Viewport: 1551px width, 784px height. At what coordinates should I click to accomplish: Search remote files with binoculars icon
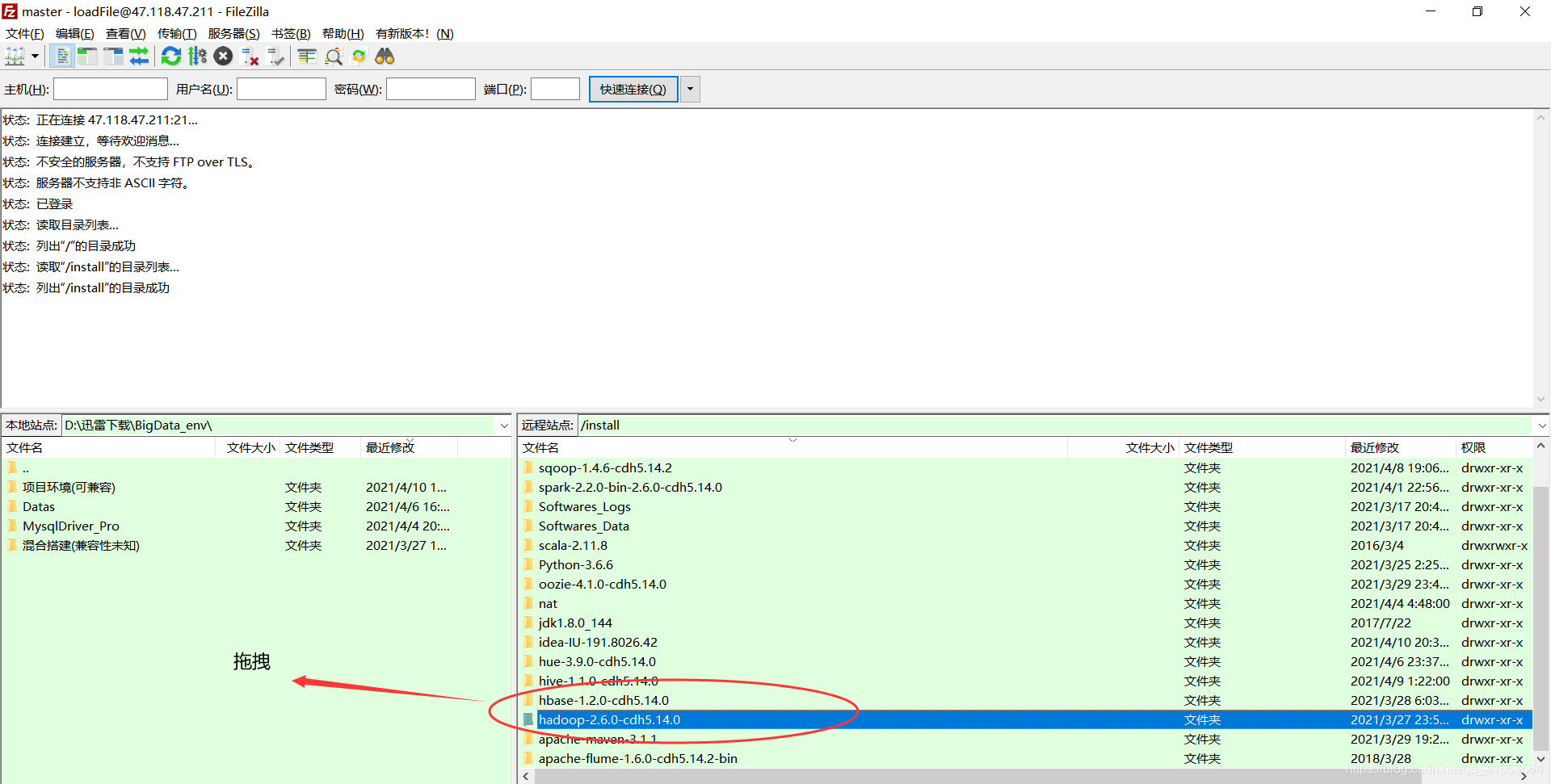[385, 56]
